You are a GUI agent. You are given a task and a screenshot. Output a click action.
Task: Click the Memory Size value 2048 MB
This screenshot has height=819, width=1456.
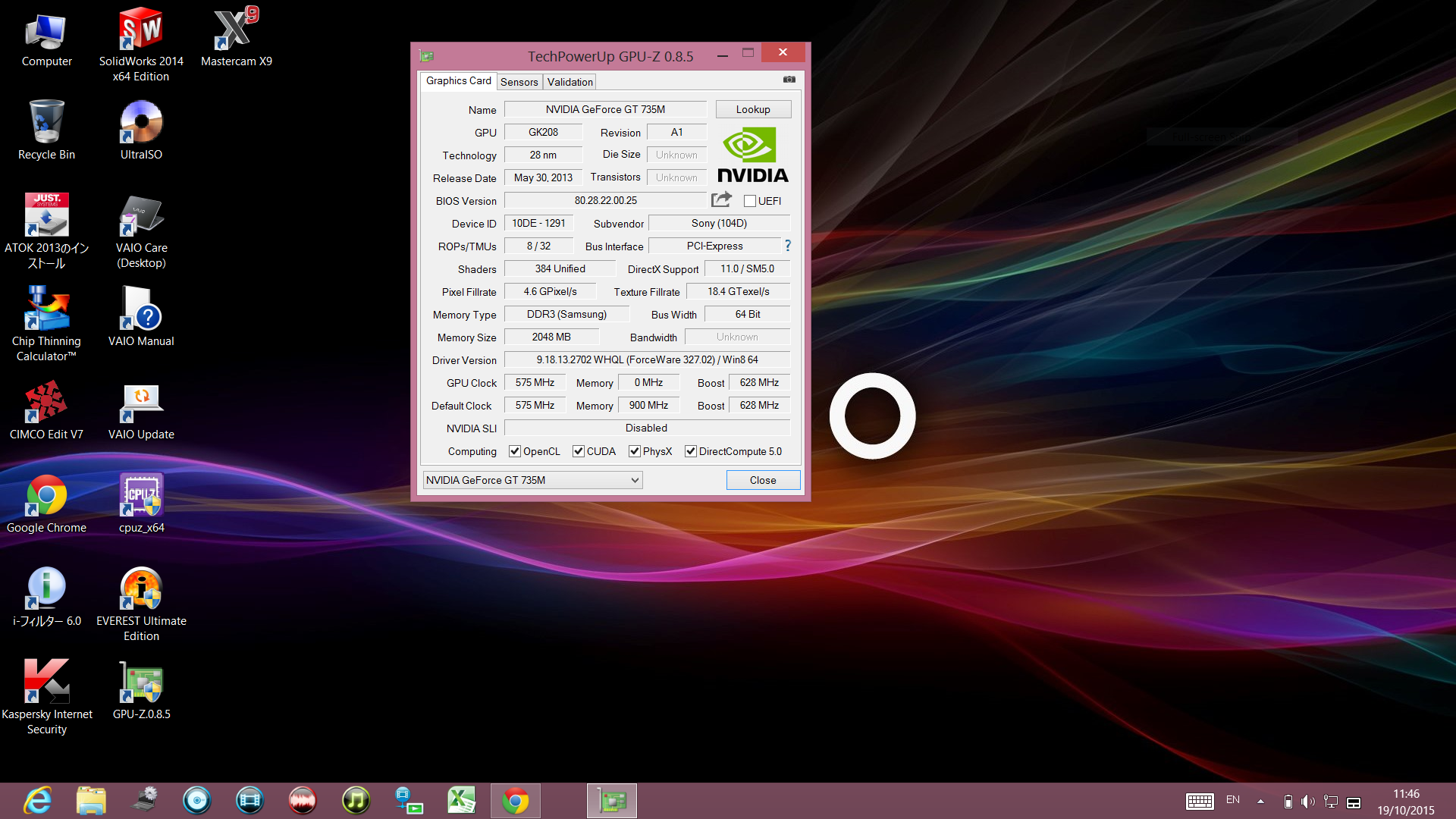click(x=551, y=337)
